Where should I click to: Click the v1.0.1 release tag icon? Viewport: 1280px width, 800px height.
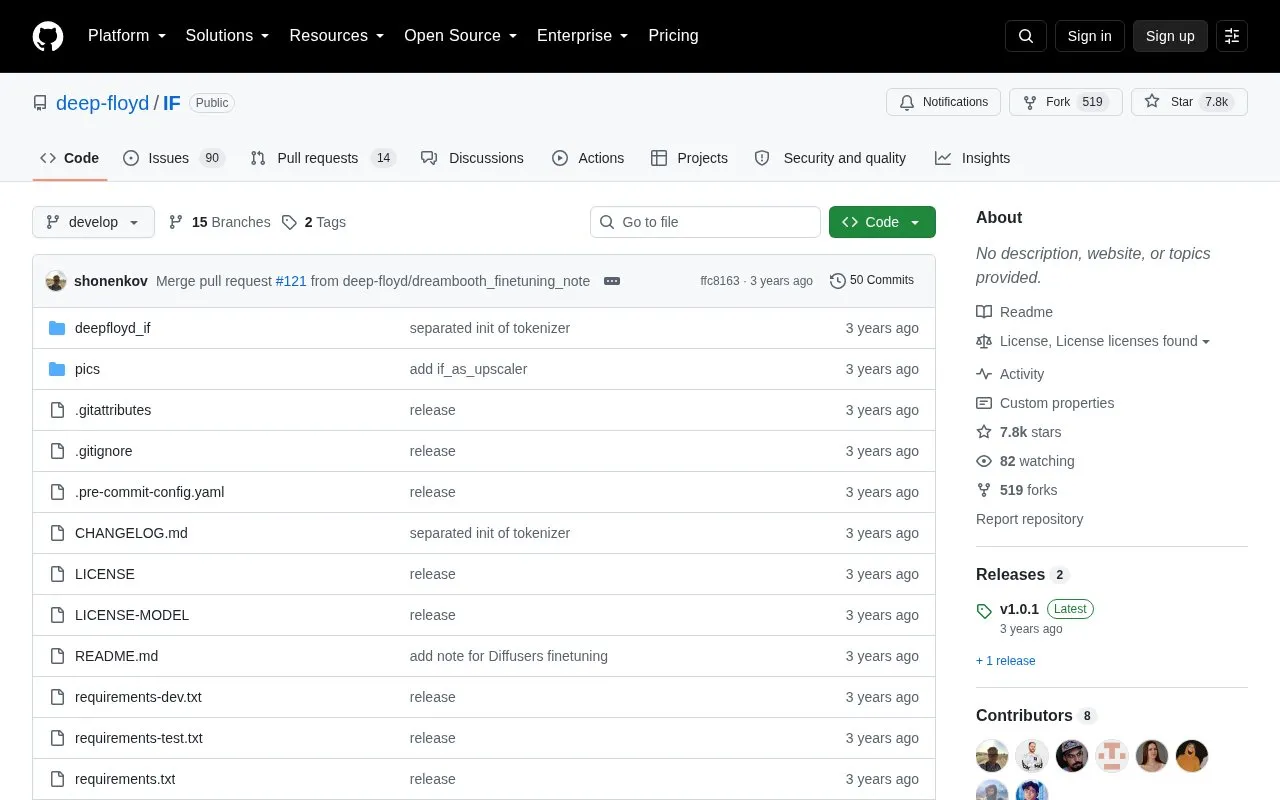click(984, 610)
